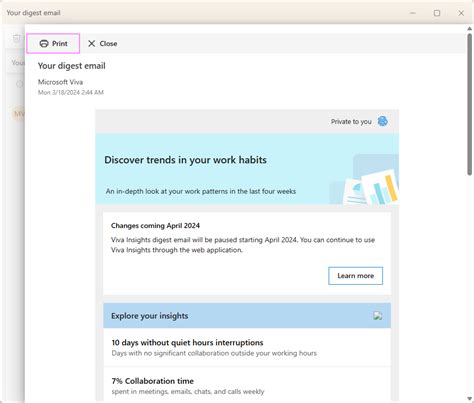Click the Print button
Viewport: 474px width, 403px height.
pyautogui.click(x=53, y=43)
